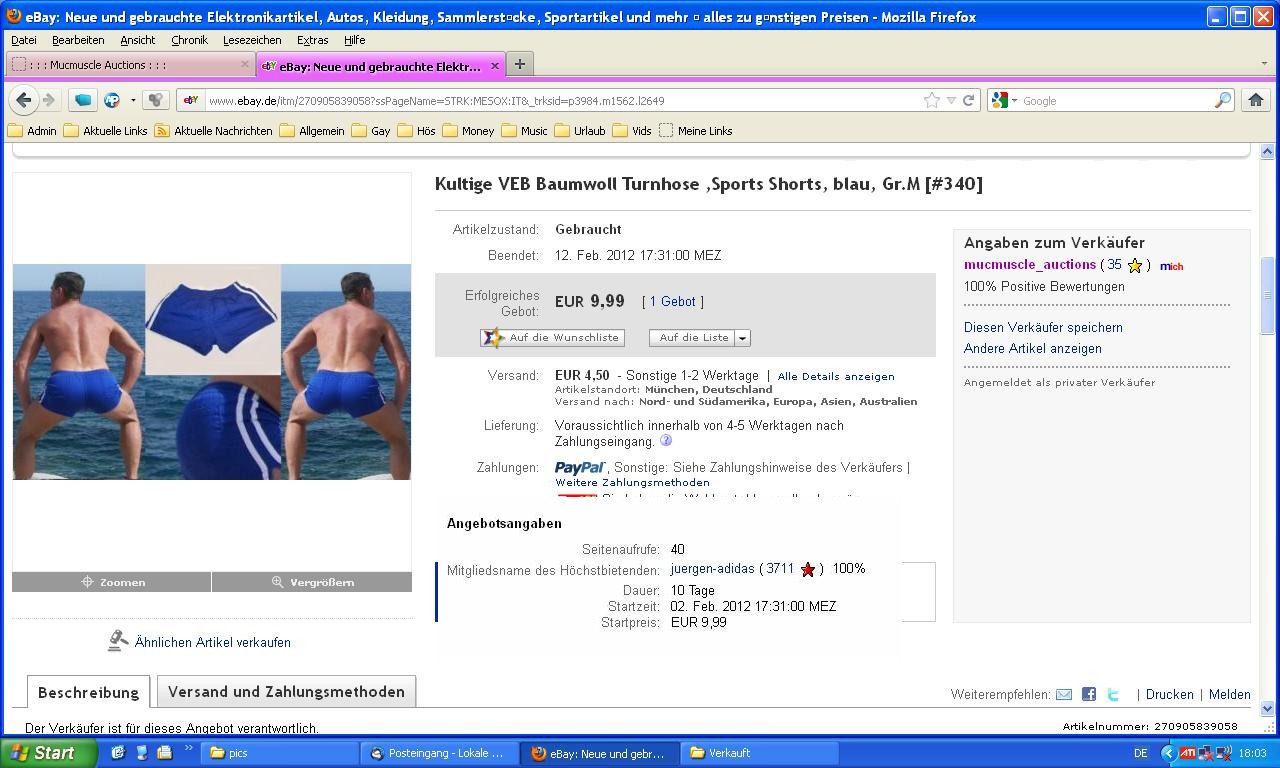Screen dimensions: 1280x768
Task: Share the listing via the Facebook icon
Action: click(1089, 694)
